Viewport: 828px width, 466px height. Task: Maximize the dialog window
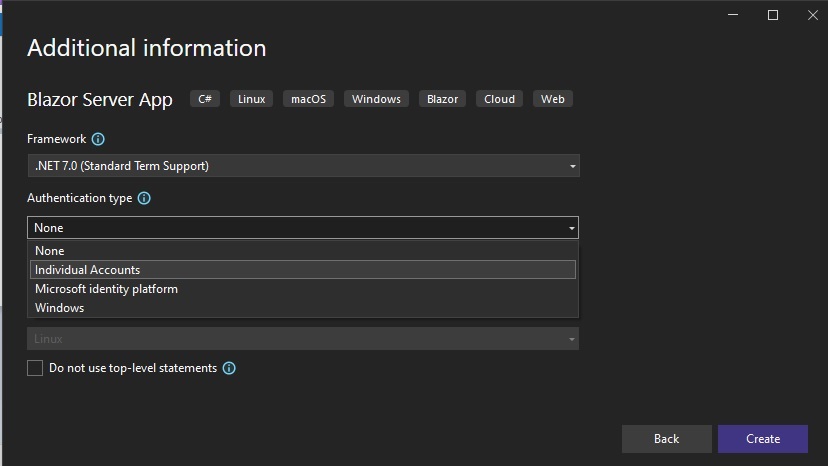(x=773, y=15)
